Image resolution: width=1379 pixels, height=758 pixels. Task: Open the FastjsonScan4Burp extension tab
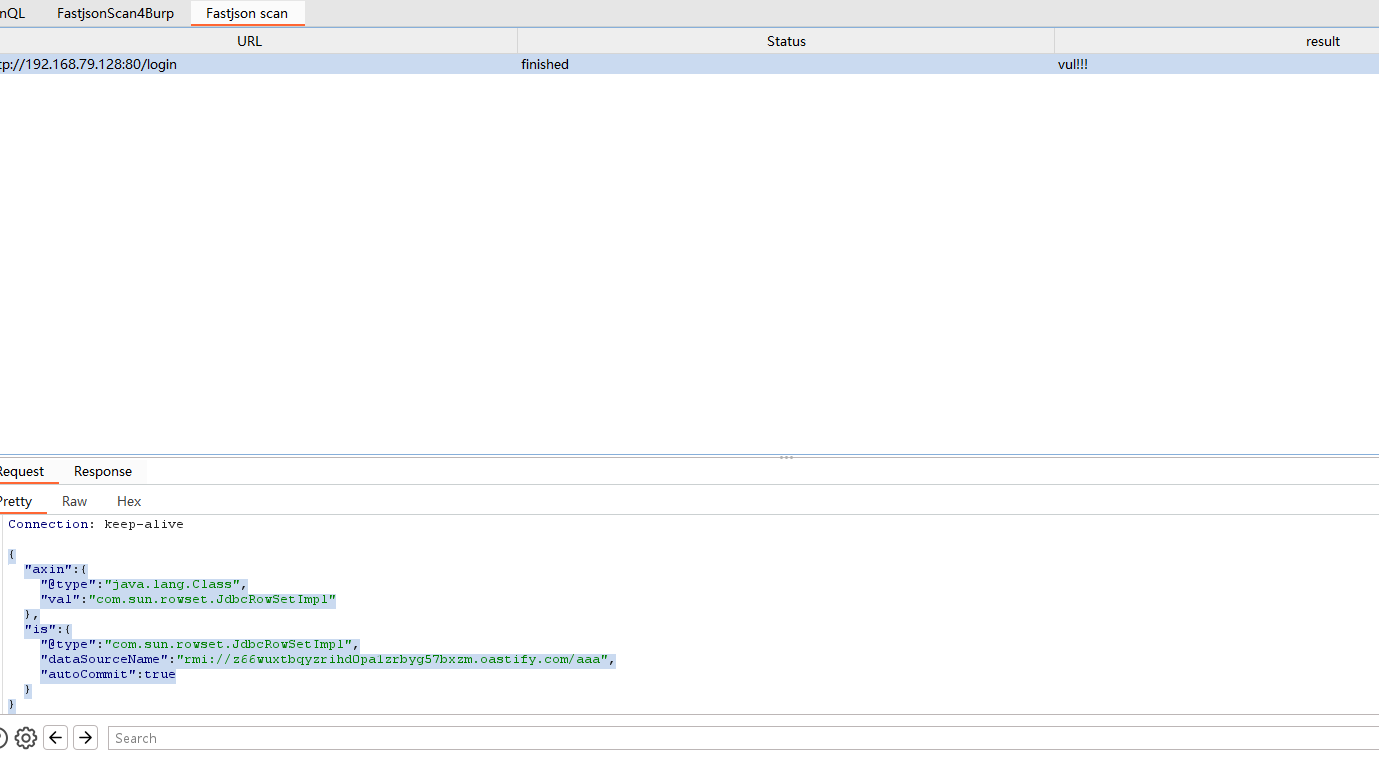point(115,13)
